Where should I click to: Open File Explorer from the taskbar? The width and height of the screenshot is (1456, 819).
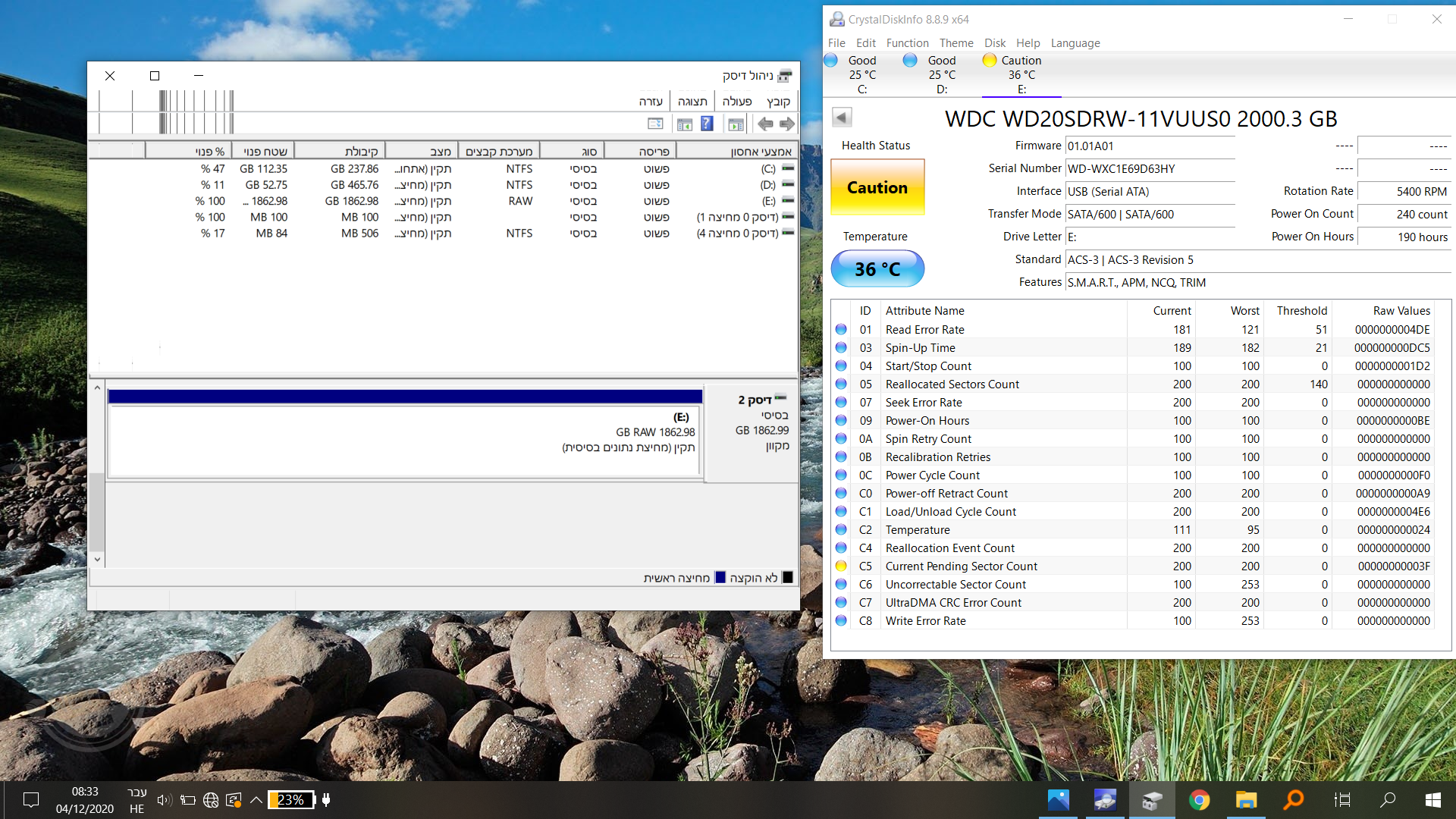(1246, 800)
